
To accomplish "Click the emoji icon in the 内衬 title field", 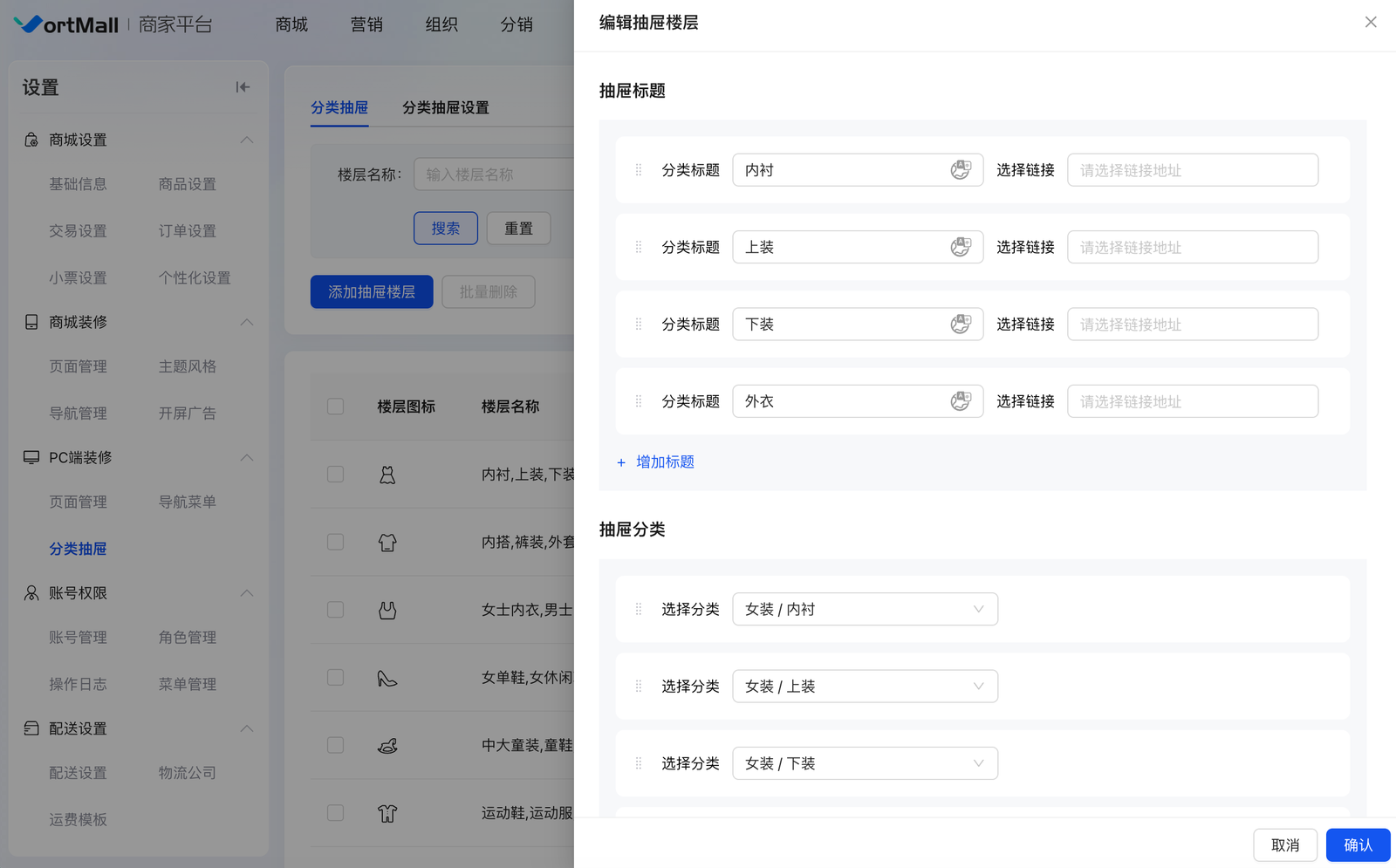I will (961, 170).
